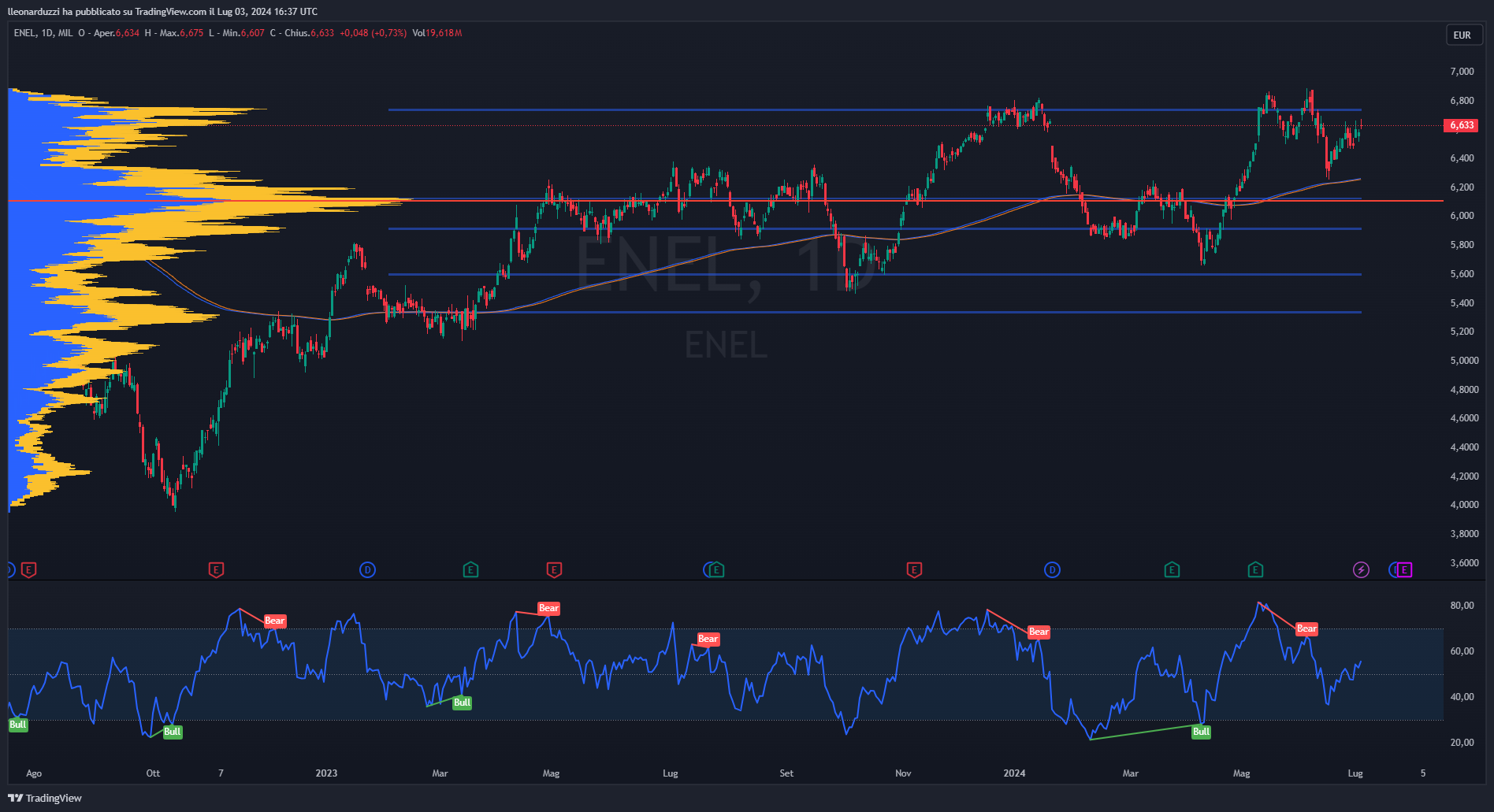The height and width of the screenshot is (812, 1494).
Task: Click the Bull divergence label near Ott
Action: tap(172, 732)
